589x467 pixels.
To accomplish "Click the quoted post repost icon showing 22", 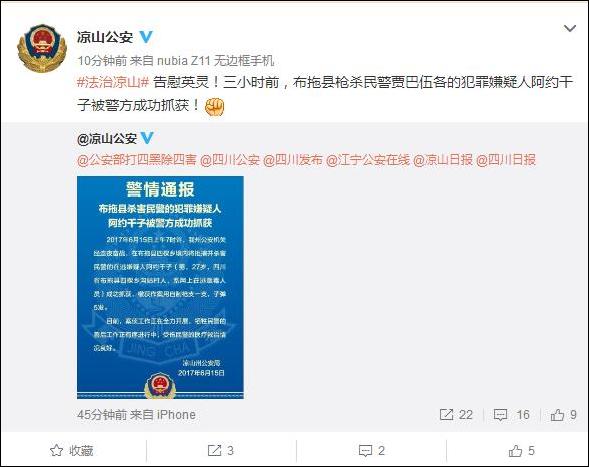I will pyautogui.click(x=456, y=415).
